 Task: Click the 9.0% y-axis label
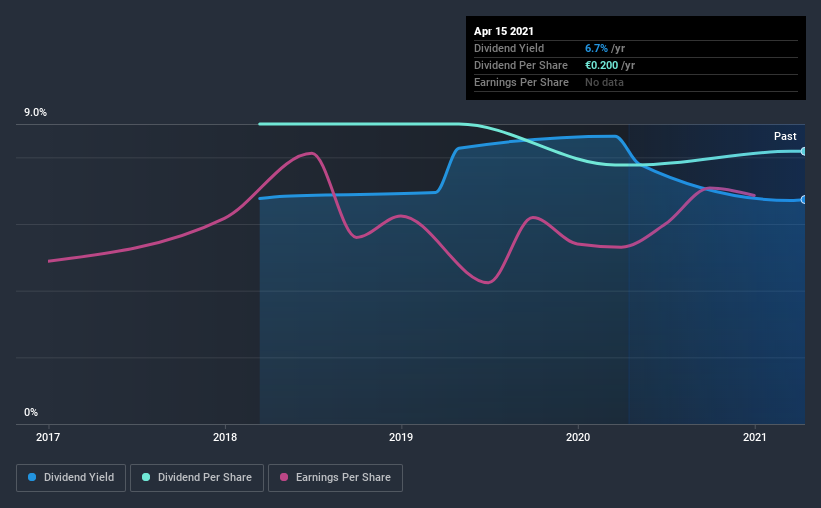pyautogui.click(x=35, y=113)
